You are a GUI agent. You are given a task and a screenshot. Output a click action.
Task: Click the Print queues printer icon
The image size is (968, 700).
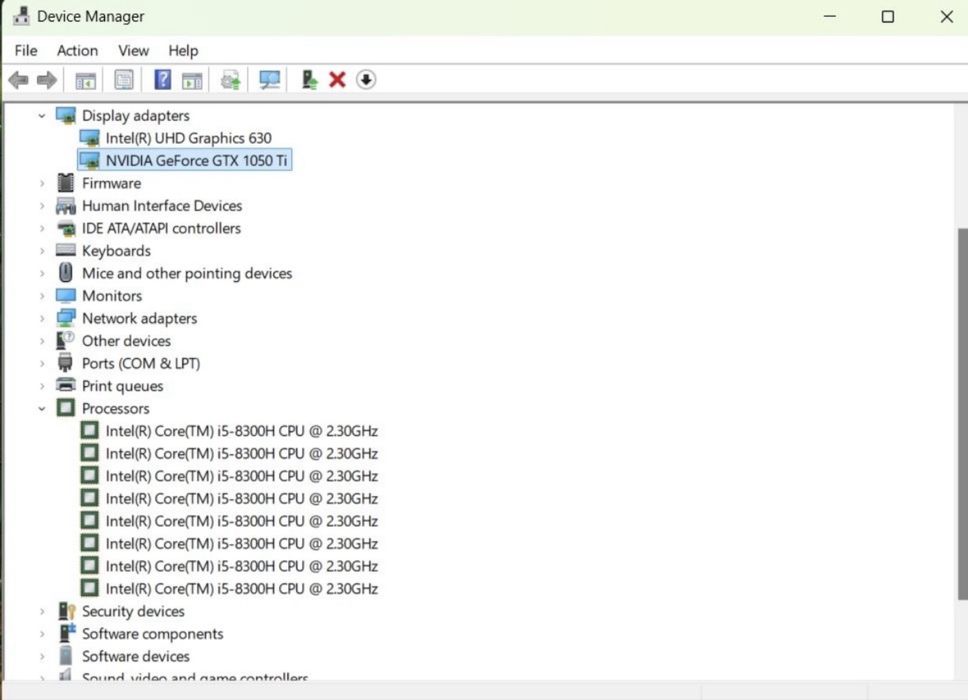65,385
